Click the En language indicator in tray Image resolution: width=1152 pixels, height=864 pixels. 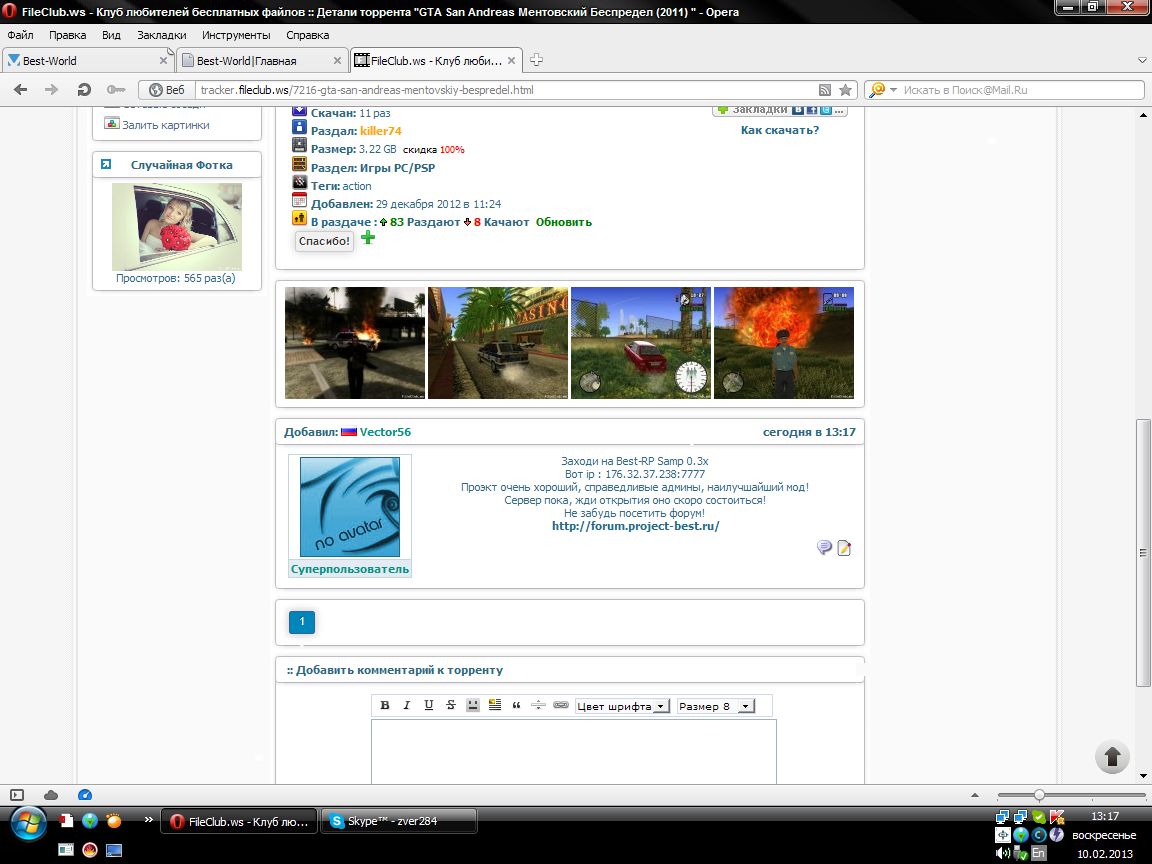(x=1038, y=854)
